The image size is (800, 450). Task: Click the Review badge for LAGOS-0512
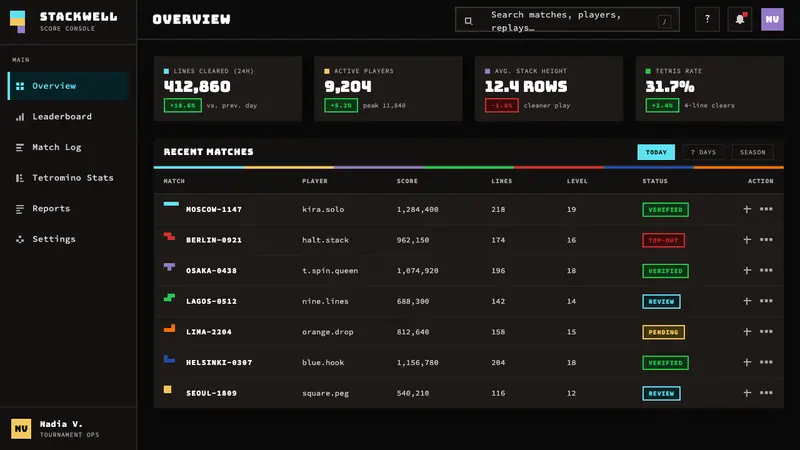[661, 302]
